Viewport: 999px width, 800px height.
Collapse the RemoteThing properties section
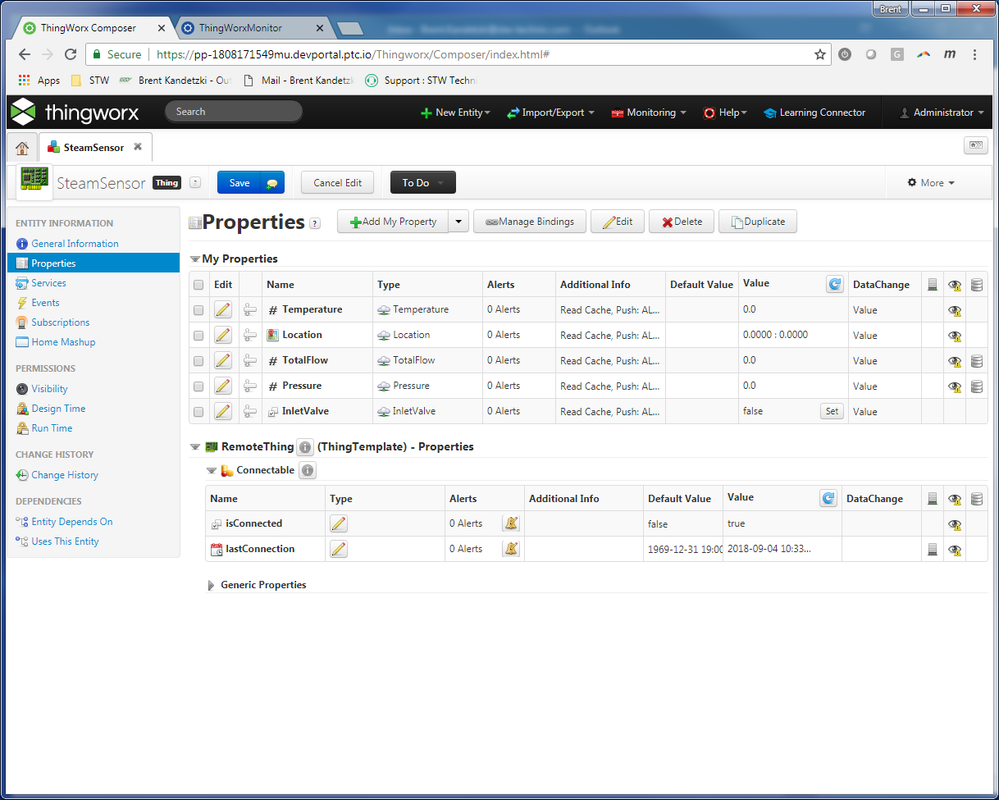pyautogui.click(x=195, y=447)
